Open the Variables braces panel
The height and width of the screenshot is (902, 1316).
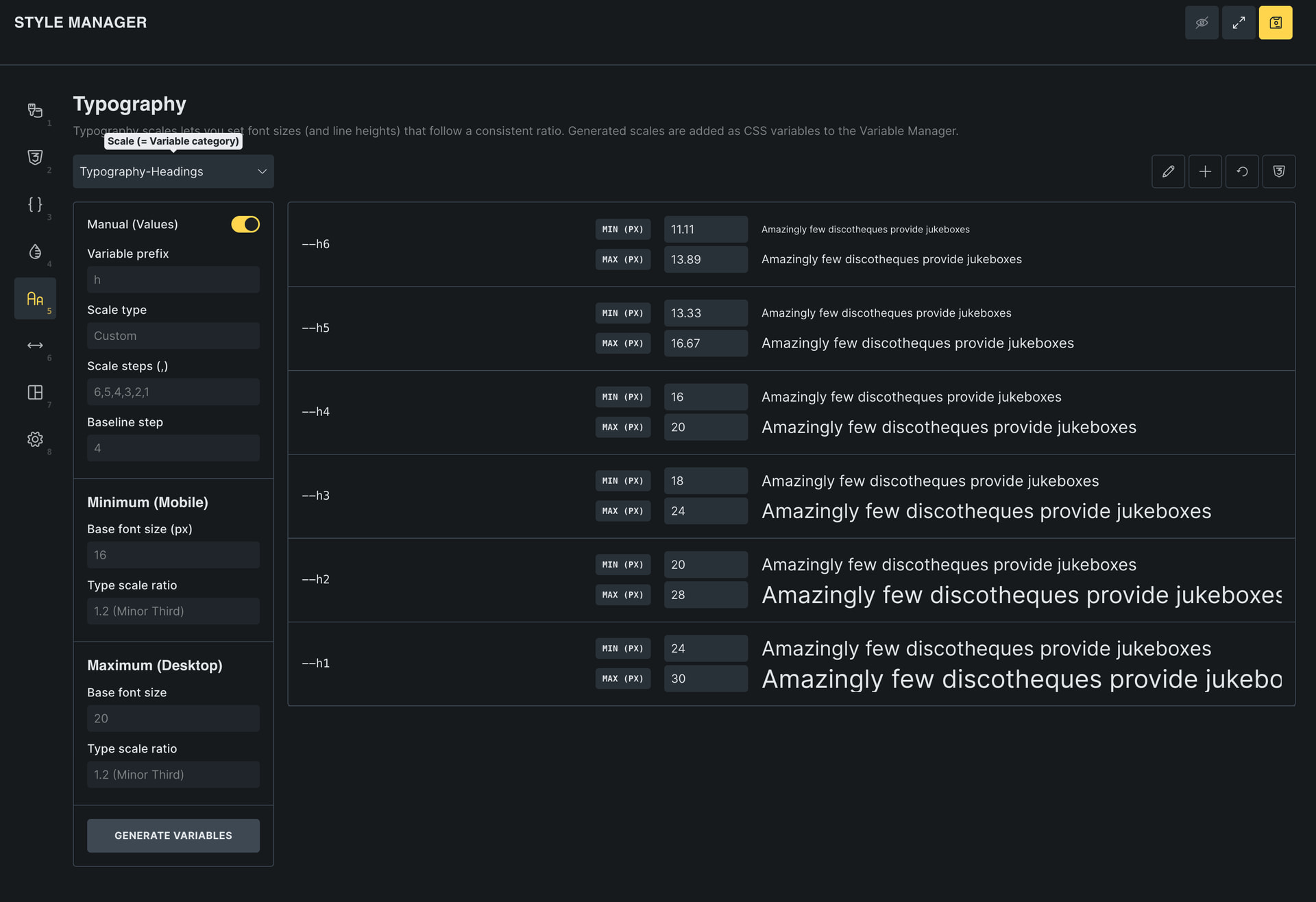(x=35, y=204)
